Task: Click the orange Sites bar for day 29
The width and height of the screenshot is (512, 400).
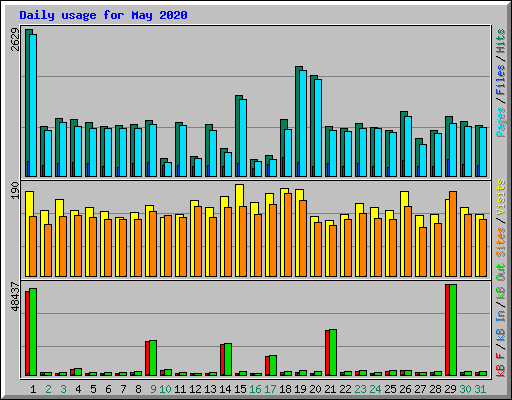Action: point(453,234)
